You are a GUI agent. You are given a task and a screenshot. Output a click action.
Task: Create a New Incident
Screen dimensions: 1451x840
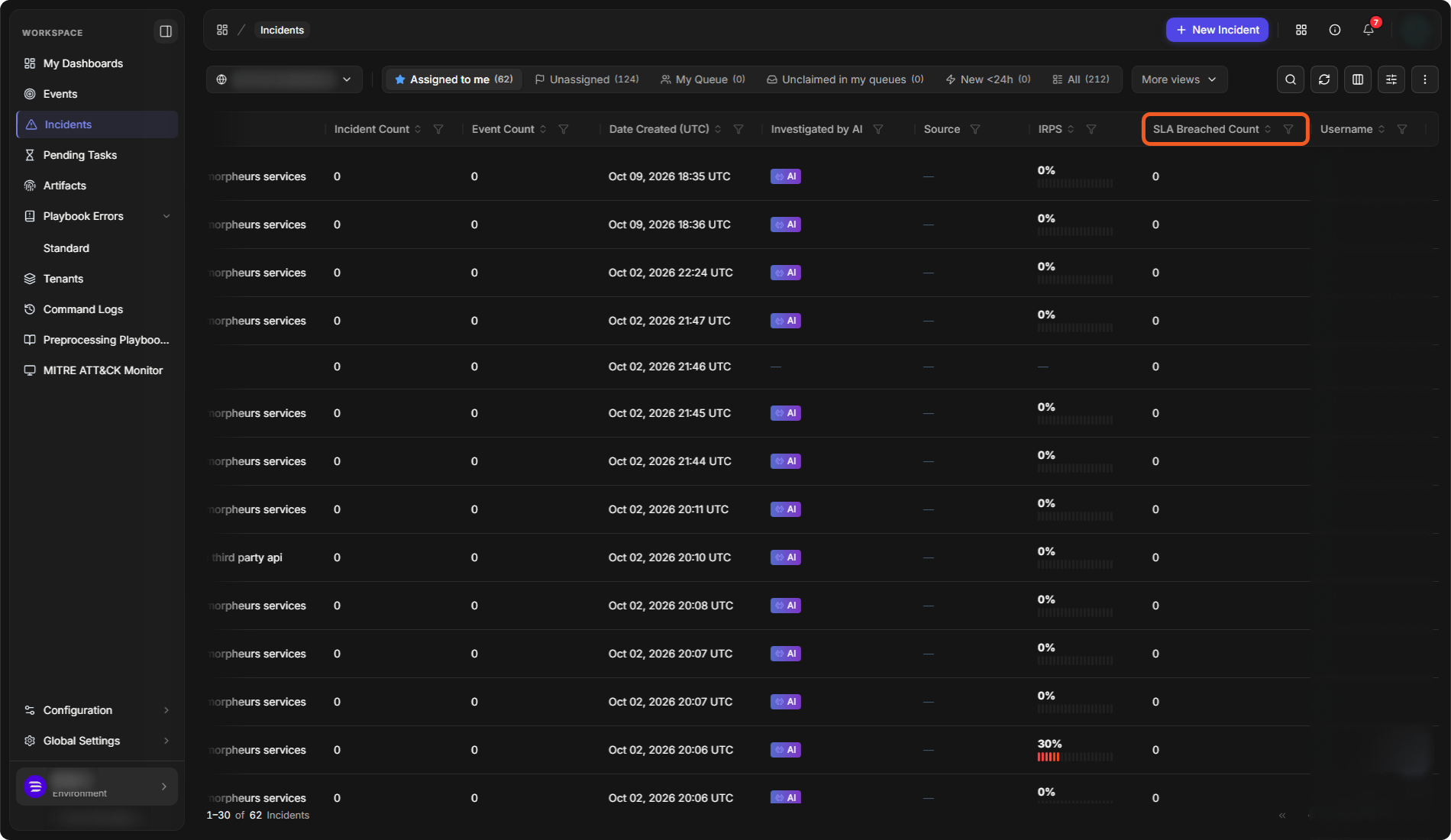click(x=1217, y=30)
